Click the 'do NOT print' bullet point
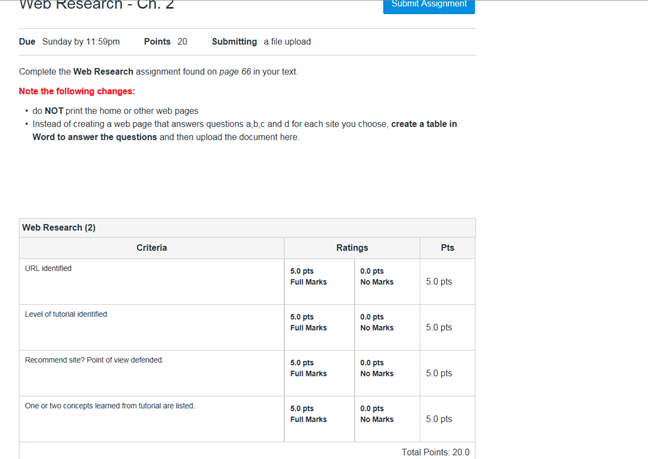 point(115,110)
